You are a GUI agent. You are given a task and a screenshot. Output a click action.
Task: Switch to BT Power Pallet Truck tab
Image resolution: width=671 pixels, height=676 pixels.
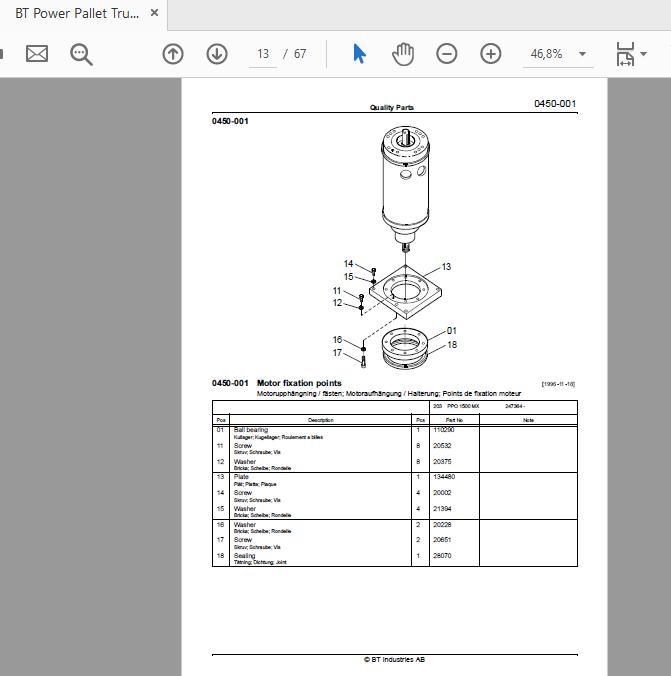(77, 13)
